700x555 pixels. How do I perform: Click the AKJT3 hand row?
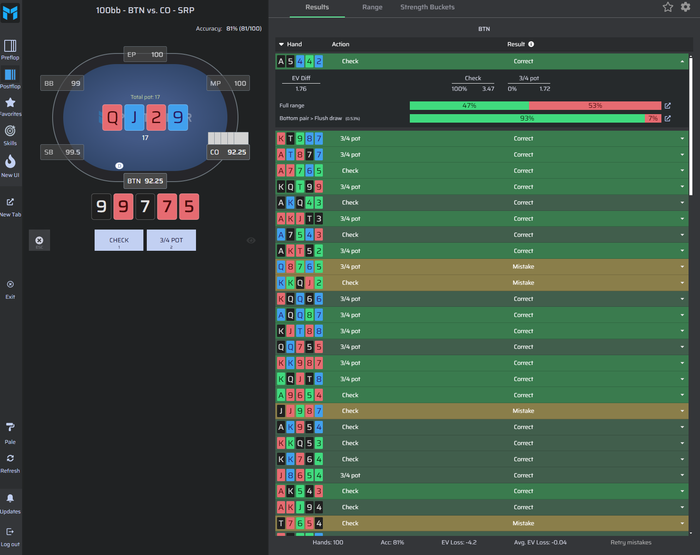482,219
